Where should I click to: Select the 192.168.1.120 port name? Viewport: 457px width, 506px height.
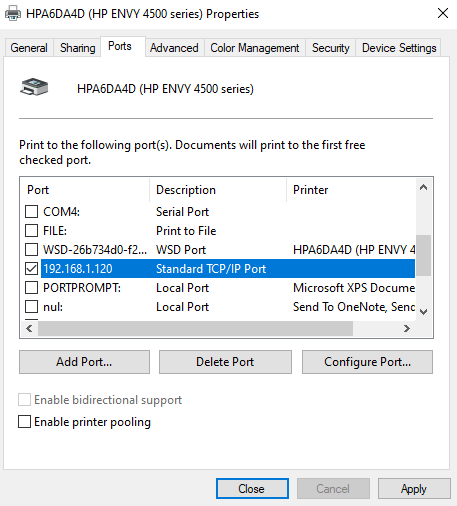(78, 269)
